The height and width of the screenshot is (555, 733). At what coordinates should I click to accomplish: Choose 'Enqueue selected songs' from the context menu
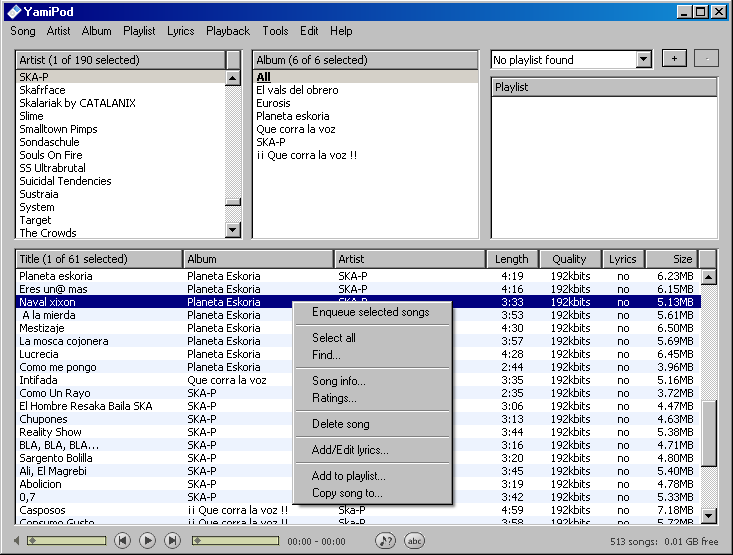[x=370, y=312]
